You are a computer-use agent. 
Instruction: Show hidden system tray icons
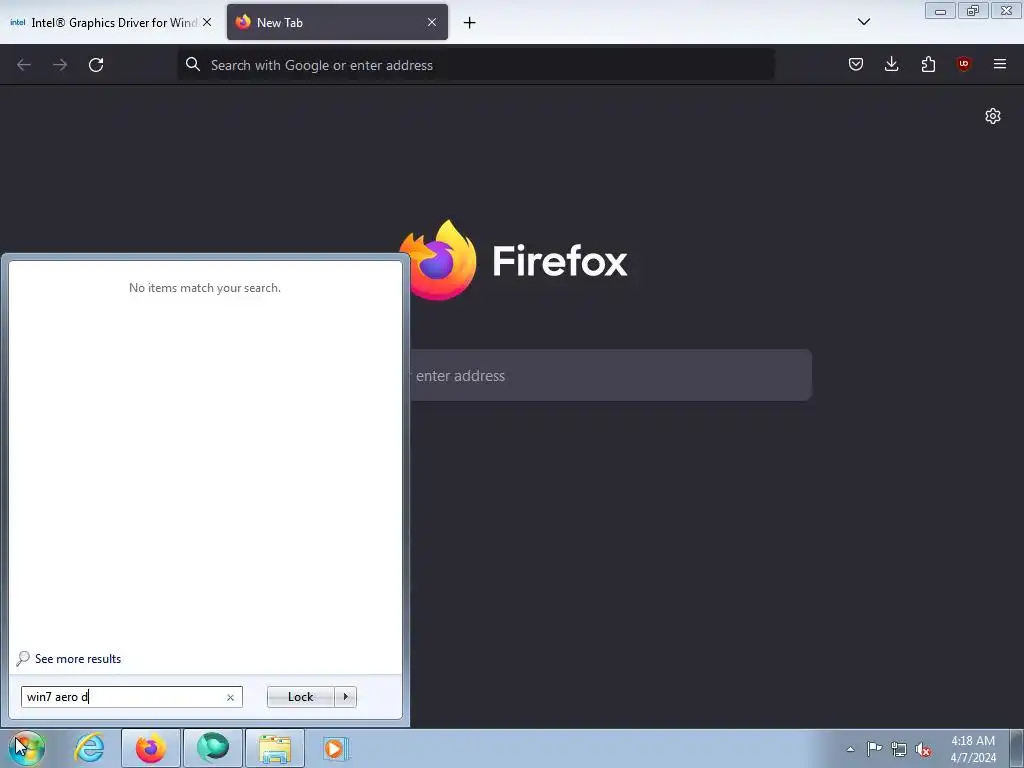[850, 749]
